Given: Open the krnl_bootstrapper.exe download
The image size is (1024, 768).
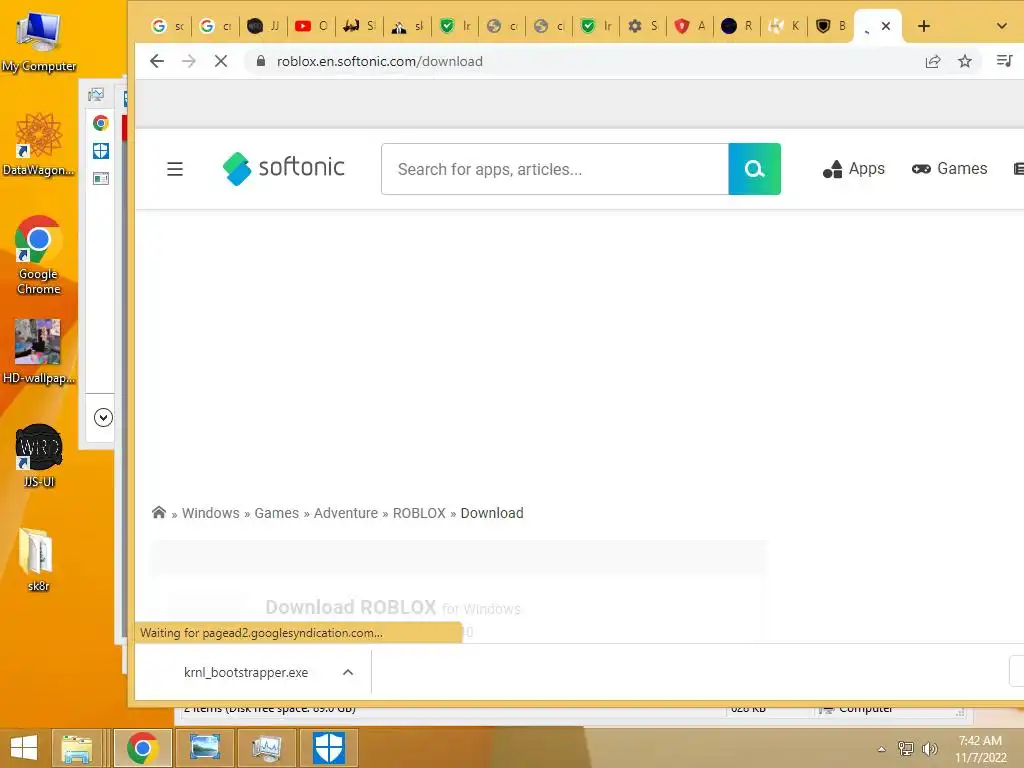Looking at the screenshot, I should point(246,673).
